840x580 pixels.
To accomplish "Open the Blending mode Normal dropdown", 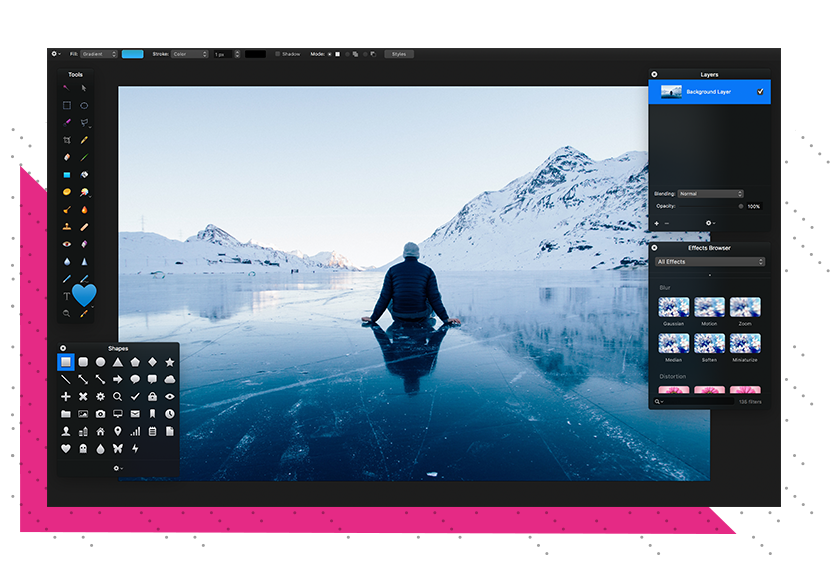I will tap(710, 194).
